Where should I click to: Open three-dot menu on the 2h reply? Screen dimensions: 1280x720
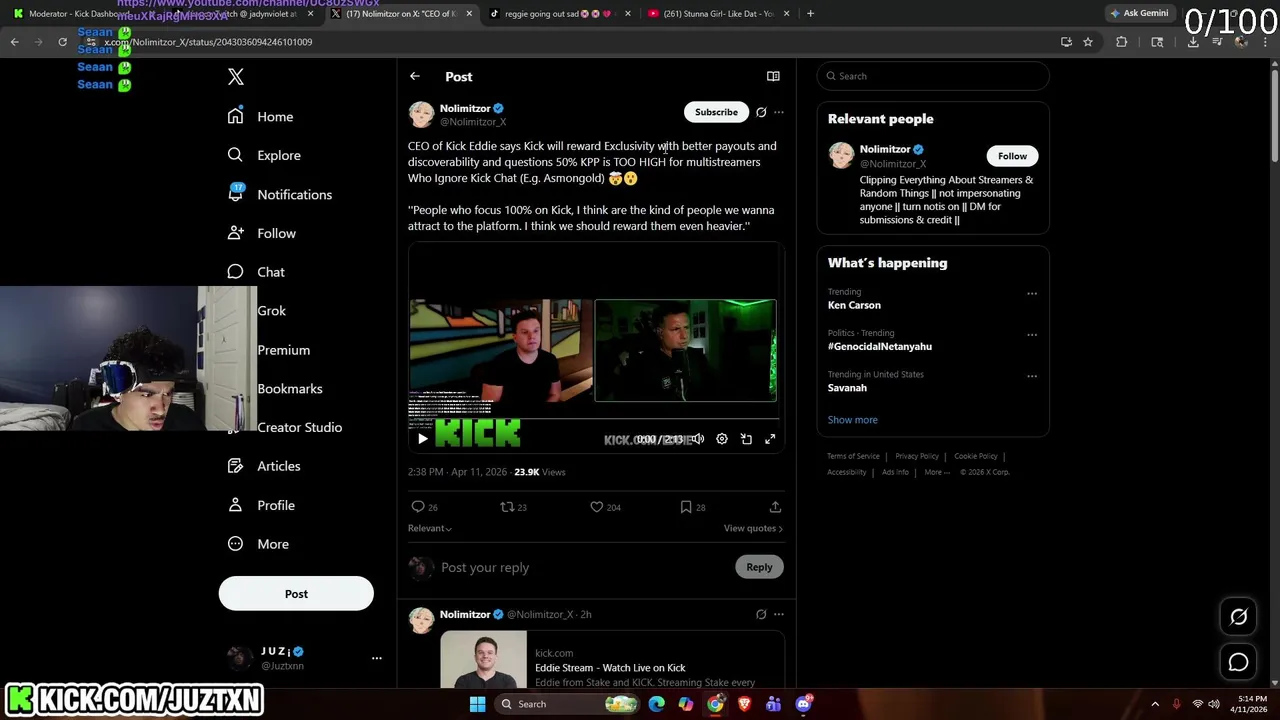tap(779, 614)
